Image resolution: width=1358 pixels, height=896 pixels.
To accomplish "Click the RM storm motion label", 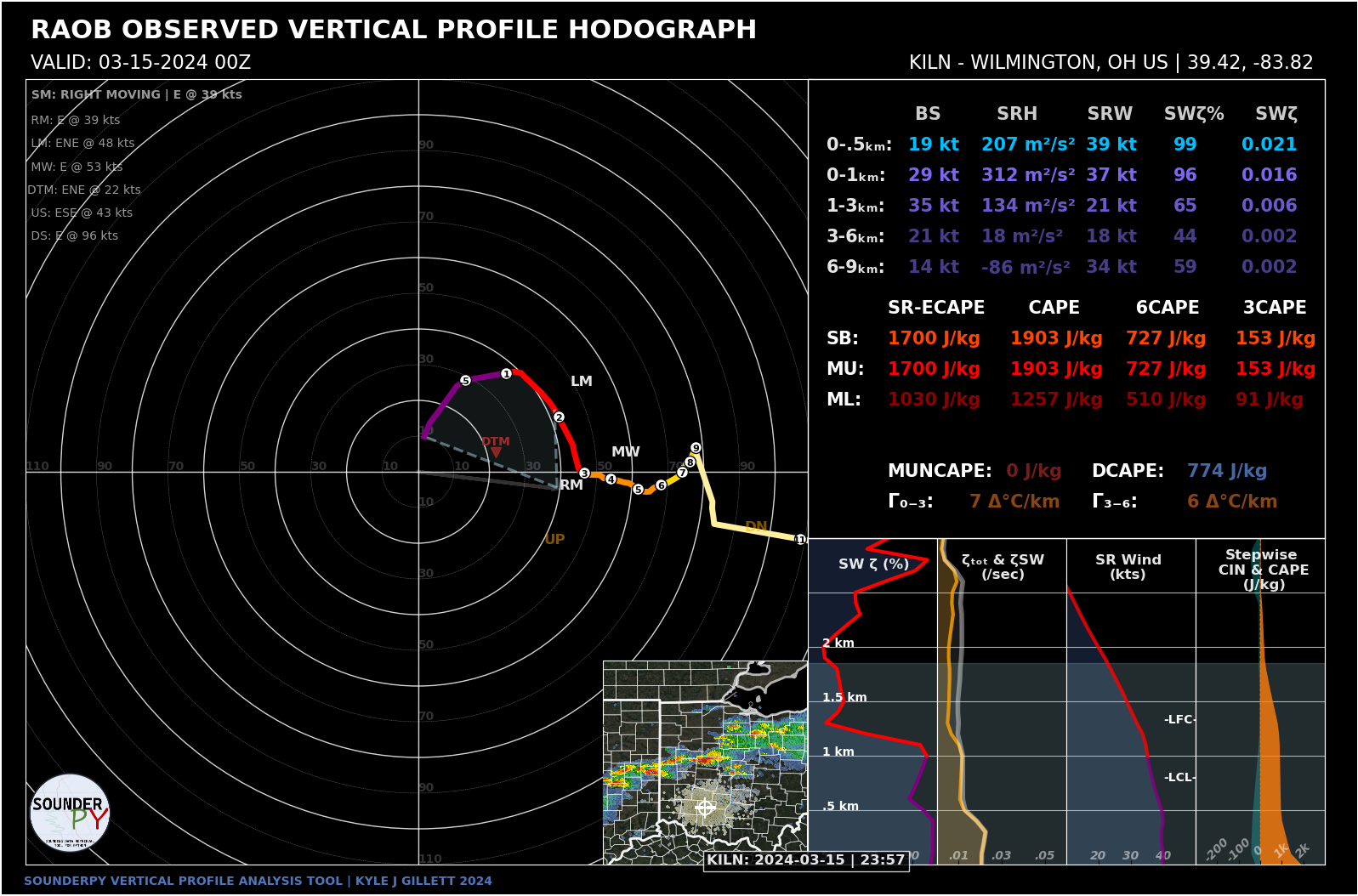I will 571,485.
